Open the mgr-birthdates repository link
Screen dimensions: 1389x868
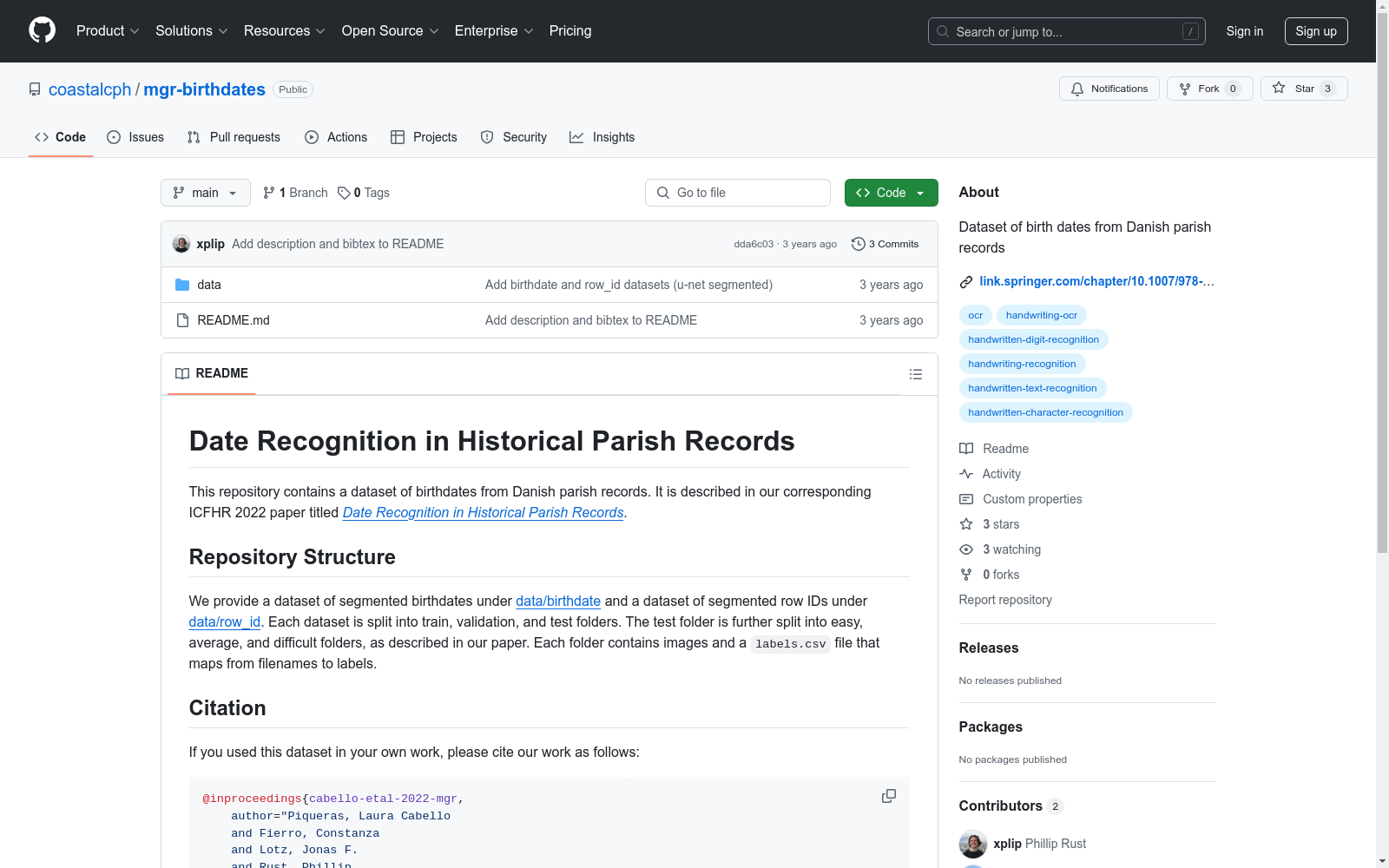coord(205,89)
